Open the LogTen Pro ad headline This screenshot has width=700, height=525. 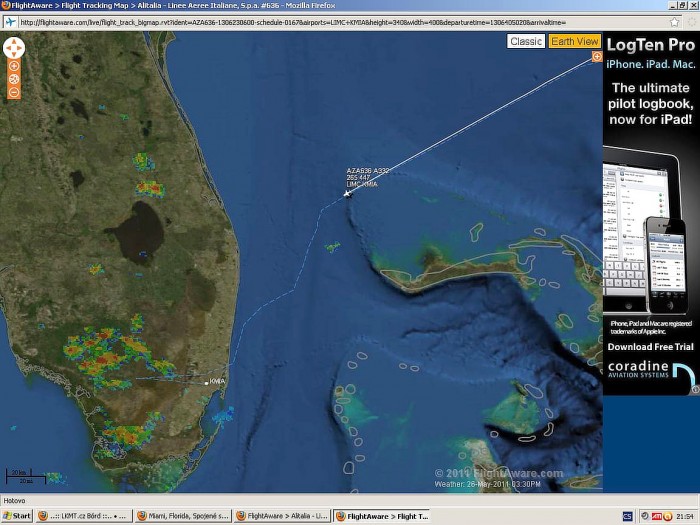pos(651,45)
